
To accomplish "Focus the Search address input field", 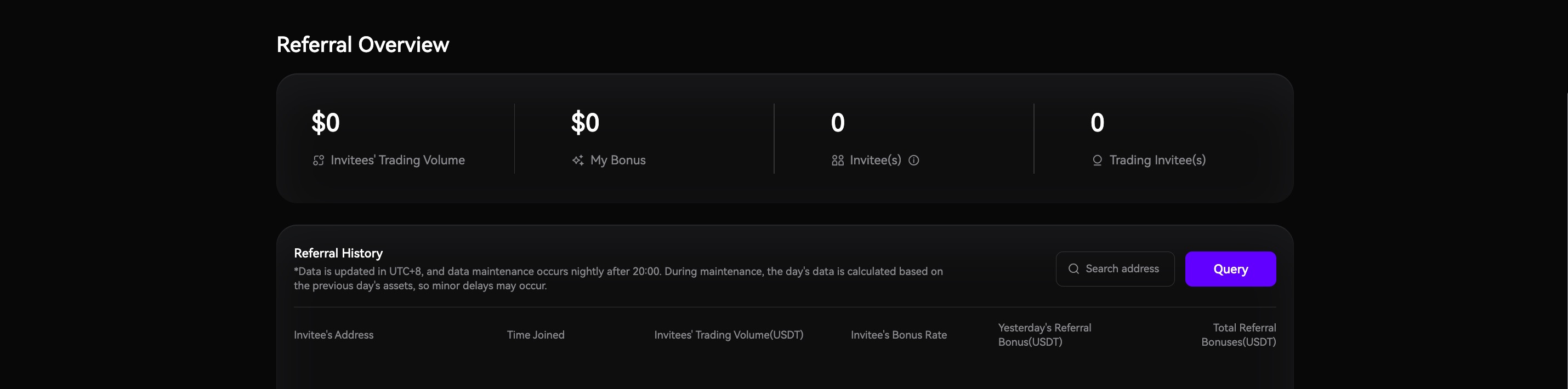I will (1122, 269).
